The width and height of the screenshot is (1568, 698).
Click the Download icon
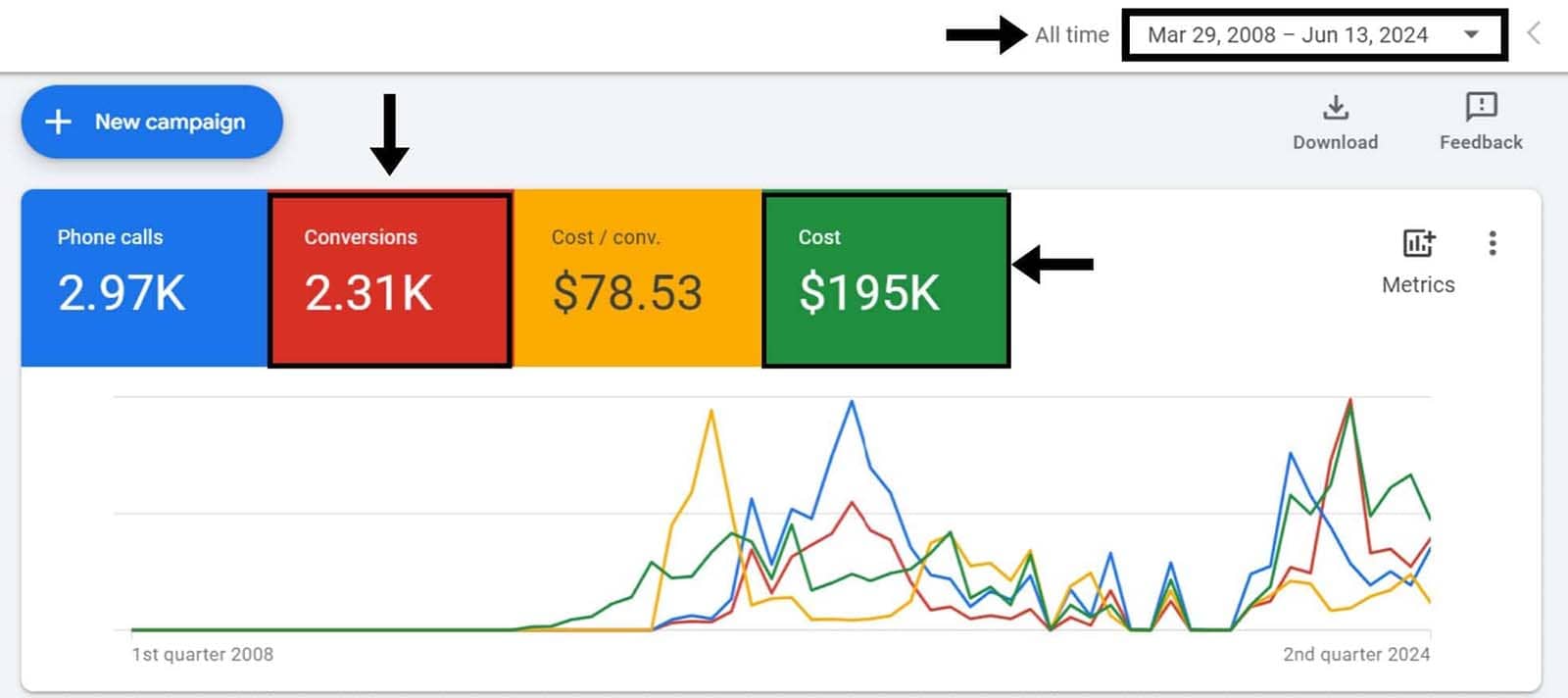tap(1335, 106)
